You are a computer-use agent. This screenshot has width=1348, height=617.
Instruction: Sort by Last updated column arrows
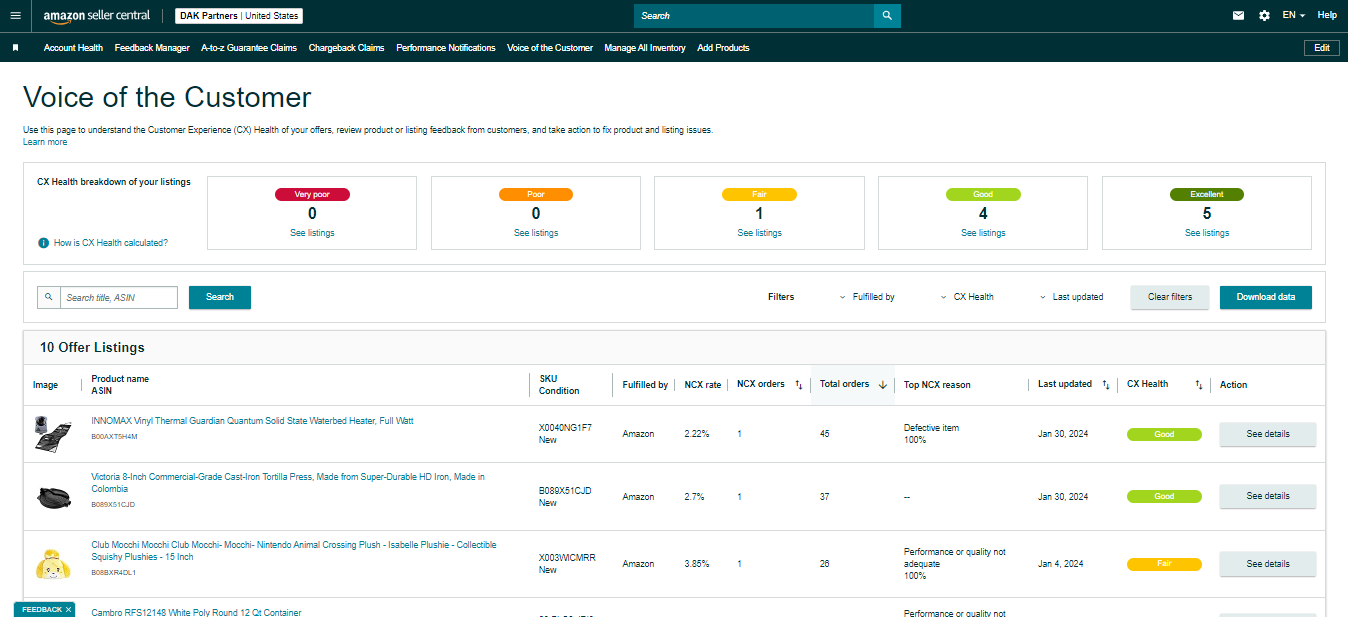pos(1105,385)
